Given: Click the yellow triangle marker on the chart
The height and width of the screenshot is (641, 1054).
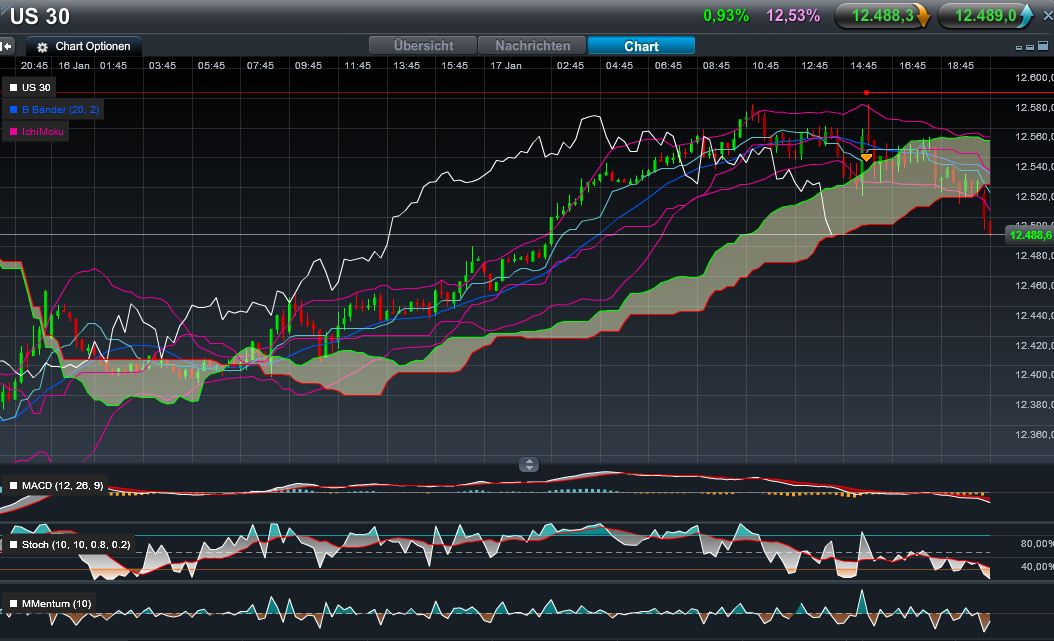Looking at the screenshot, I should (864, 158).
